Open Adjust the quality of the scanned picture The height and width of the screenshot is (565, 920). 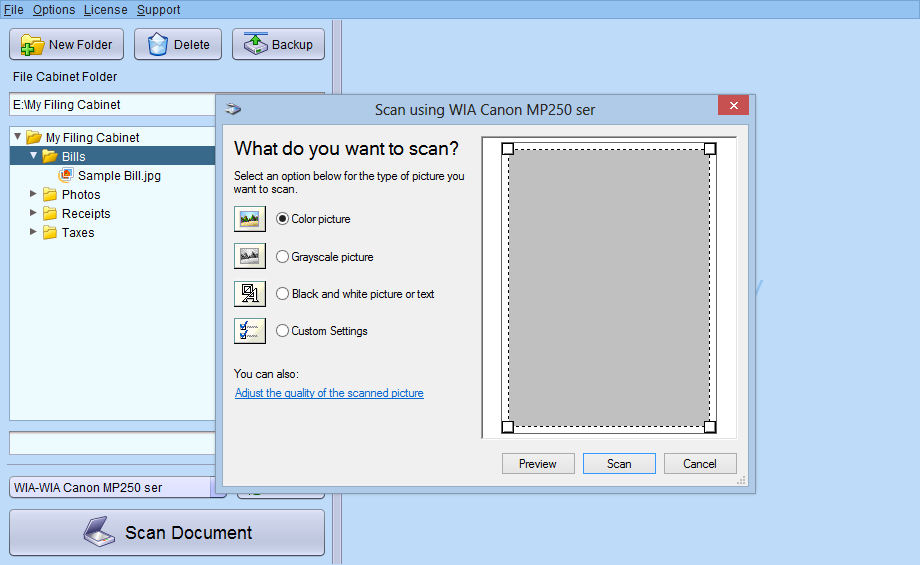[329, 393]
